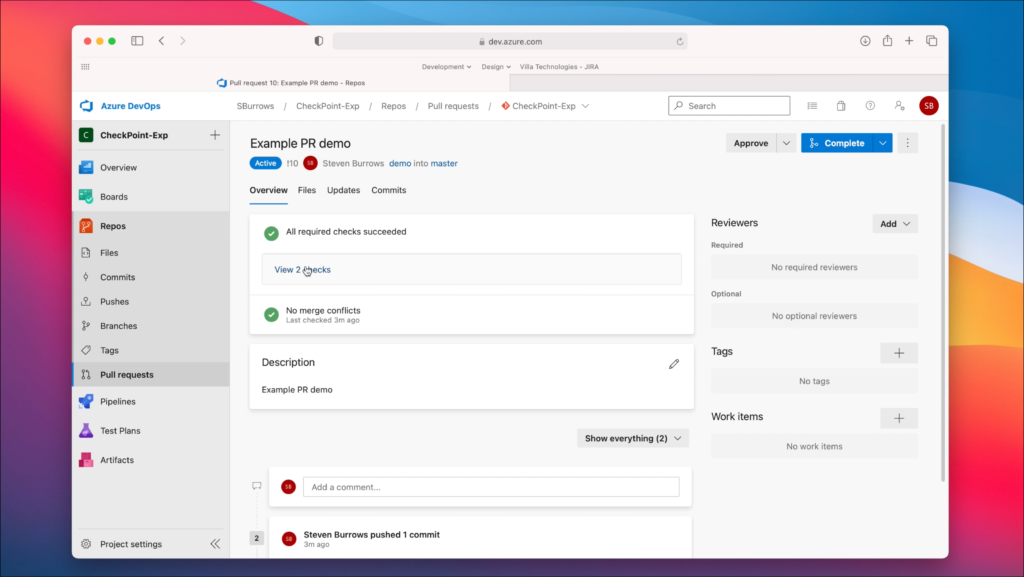Click the dev.azure.com address bar
This screenshot has width=1024, height=577.
510,41
